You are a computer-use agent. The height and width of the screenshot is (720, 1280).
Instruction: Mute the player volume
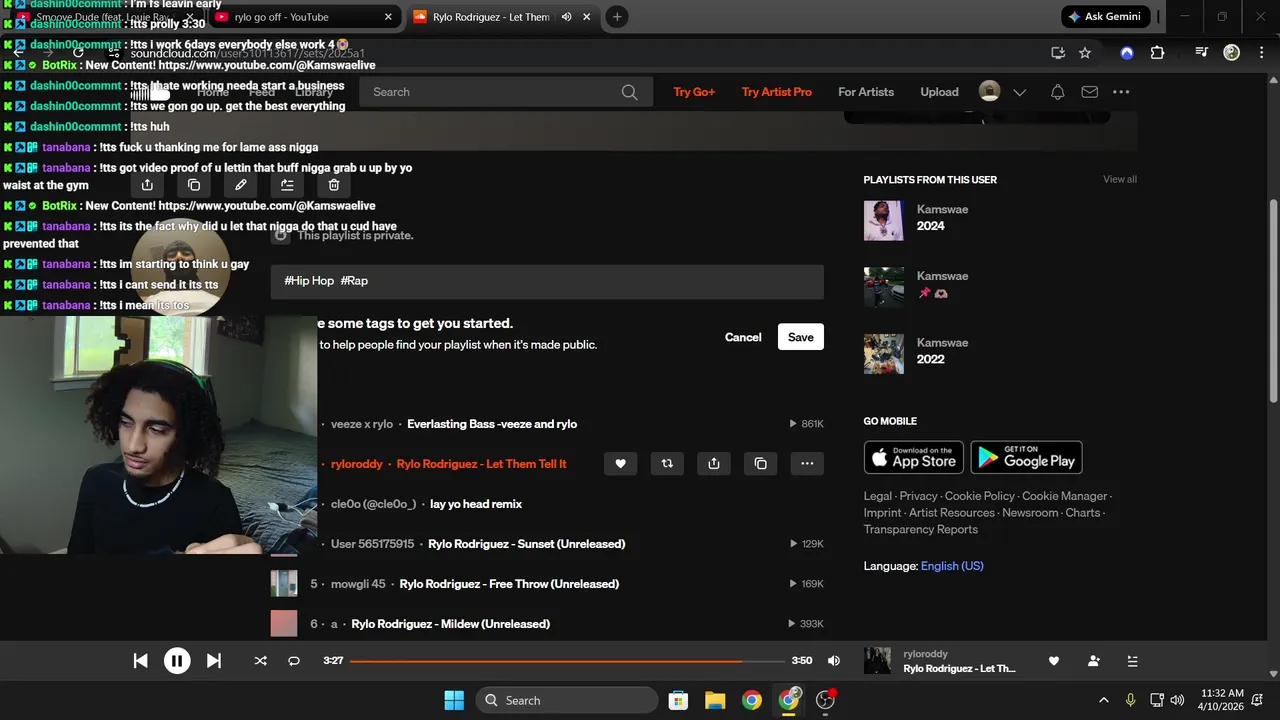pos(834,661)
